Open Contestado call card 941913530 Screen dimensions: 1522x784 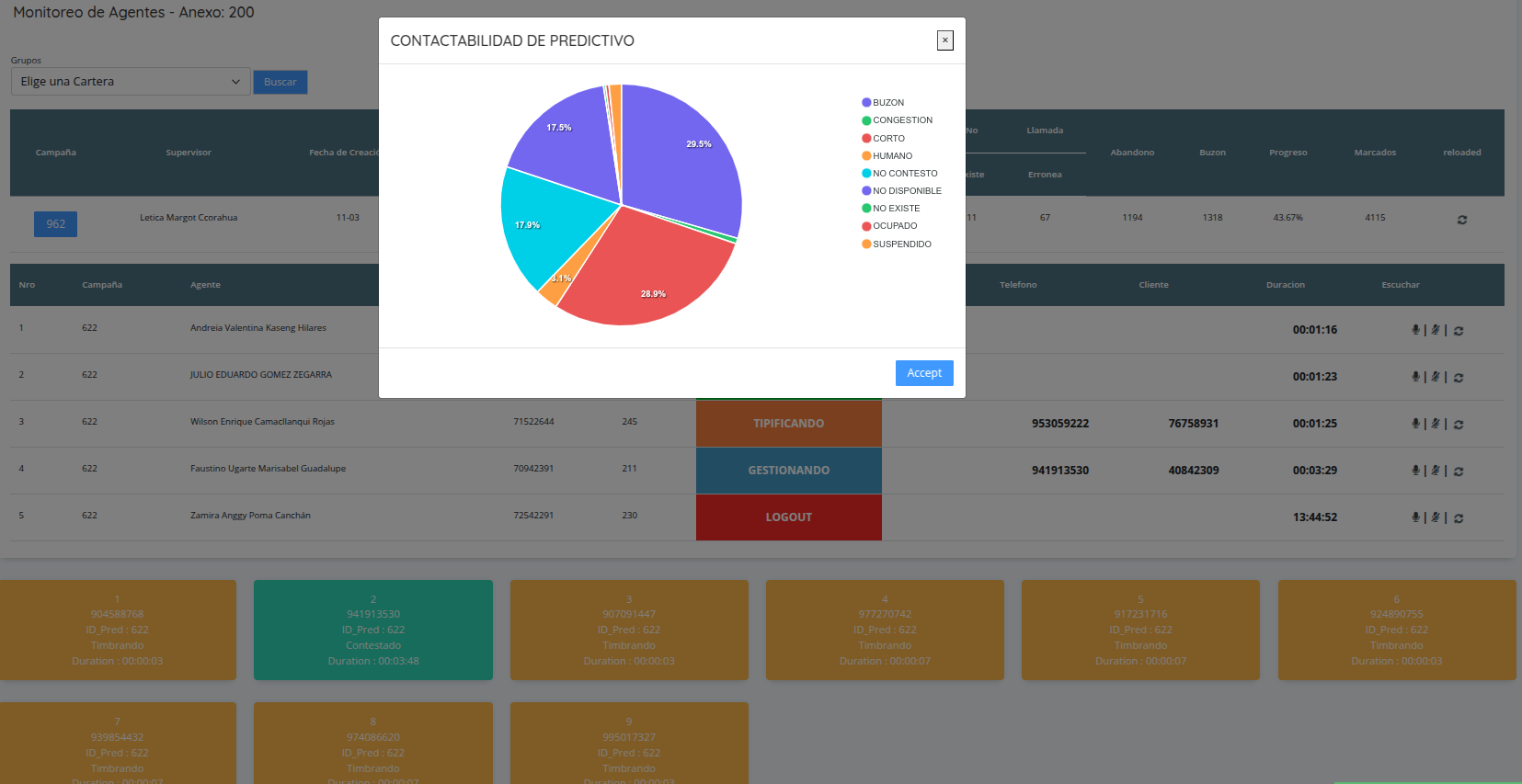pyautogui.click(x=373, y=630)
